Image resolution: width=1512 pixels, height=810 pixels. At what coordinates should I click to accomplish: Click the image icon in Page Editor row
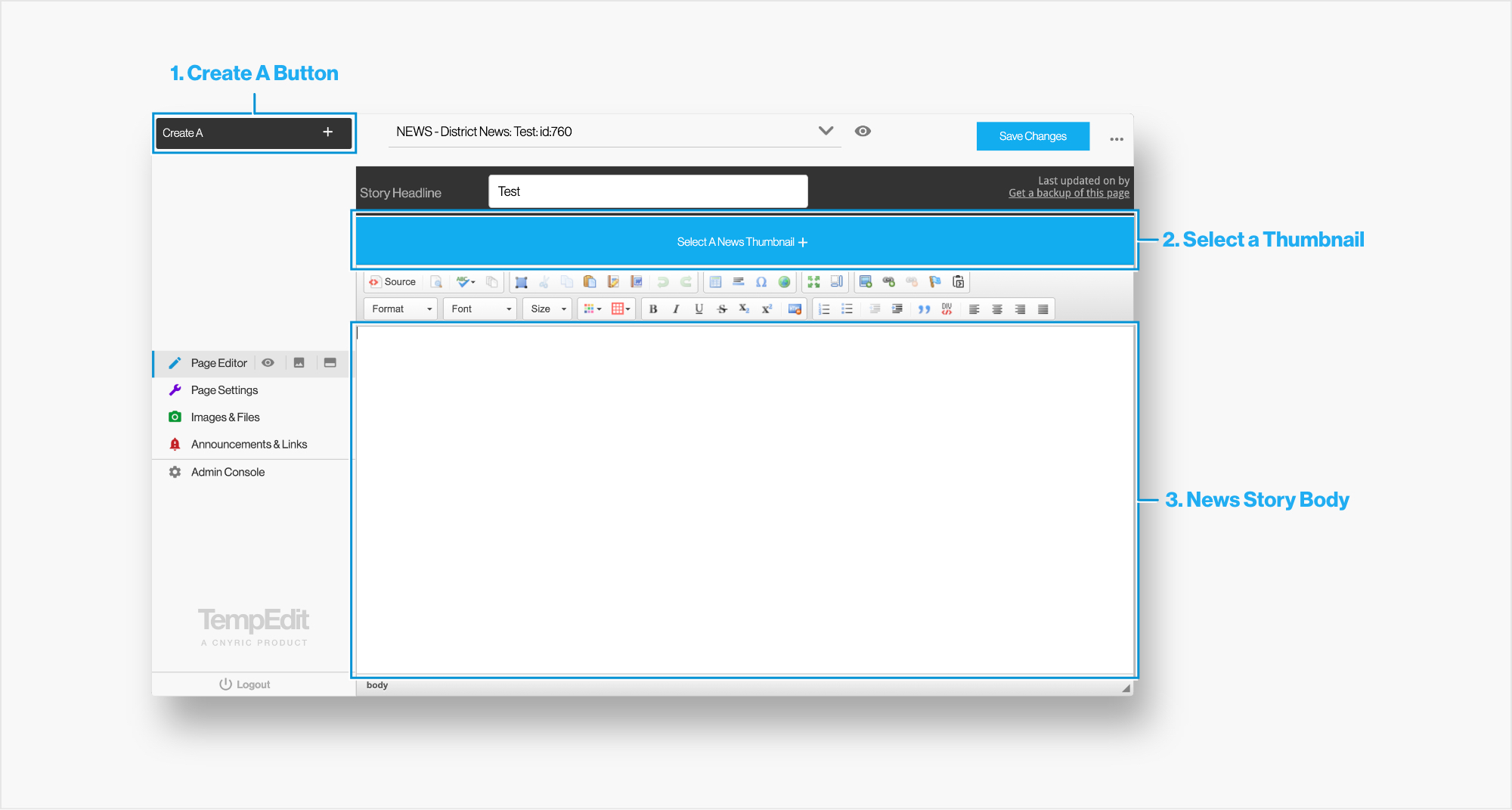(x=299, y=363)
